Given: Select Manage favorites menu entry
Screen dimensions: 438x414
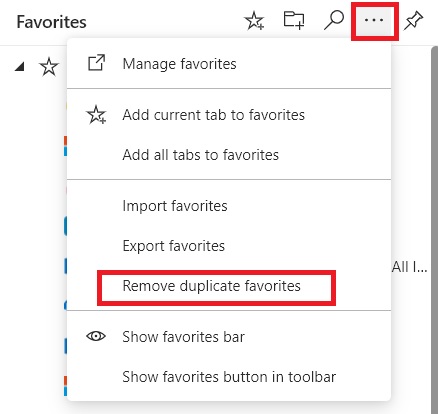Looking at the screenshot, I should tap(229, 64).
